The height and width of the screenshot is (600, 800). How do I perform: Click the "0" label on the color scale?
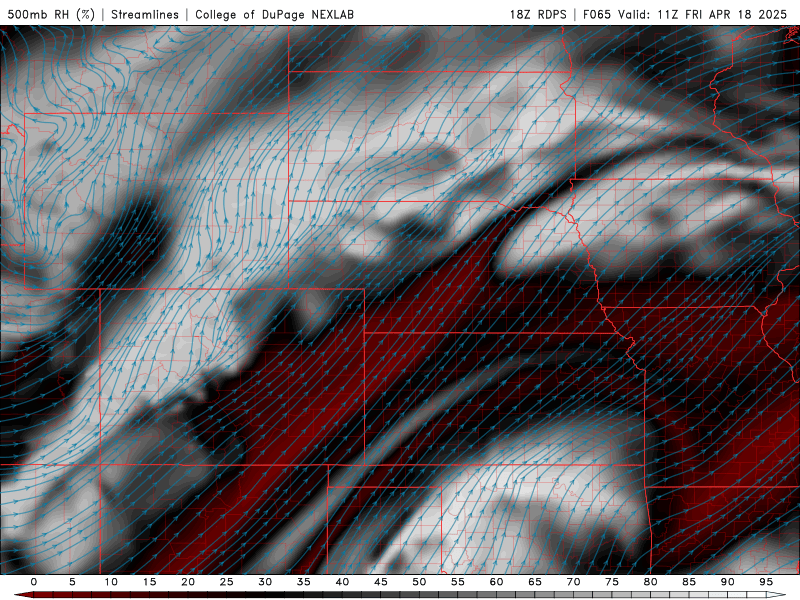34,582
